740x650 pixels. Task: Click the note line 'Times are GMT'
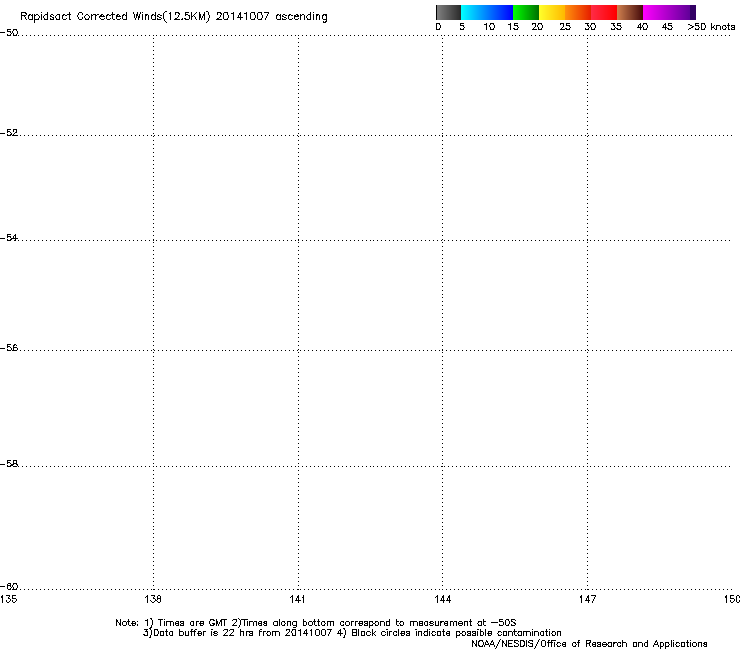coord(192,623)
